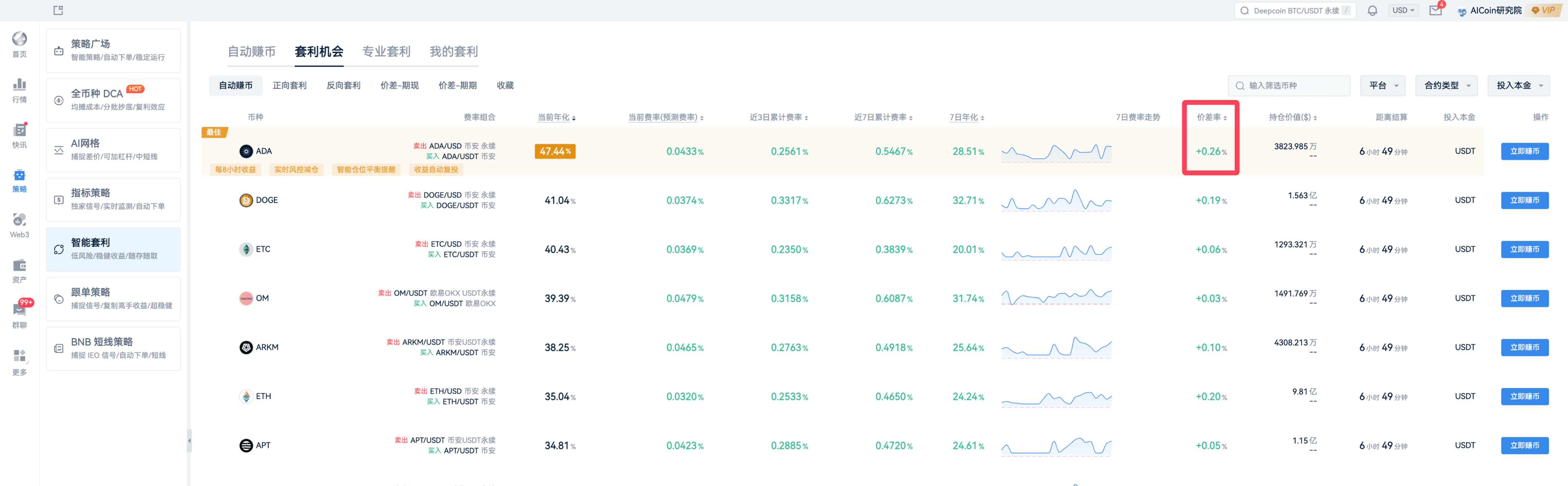Open the 合约类型 dropdown
This screenshot has height=486, width=1568.
[x=1447, y=85]
